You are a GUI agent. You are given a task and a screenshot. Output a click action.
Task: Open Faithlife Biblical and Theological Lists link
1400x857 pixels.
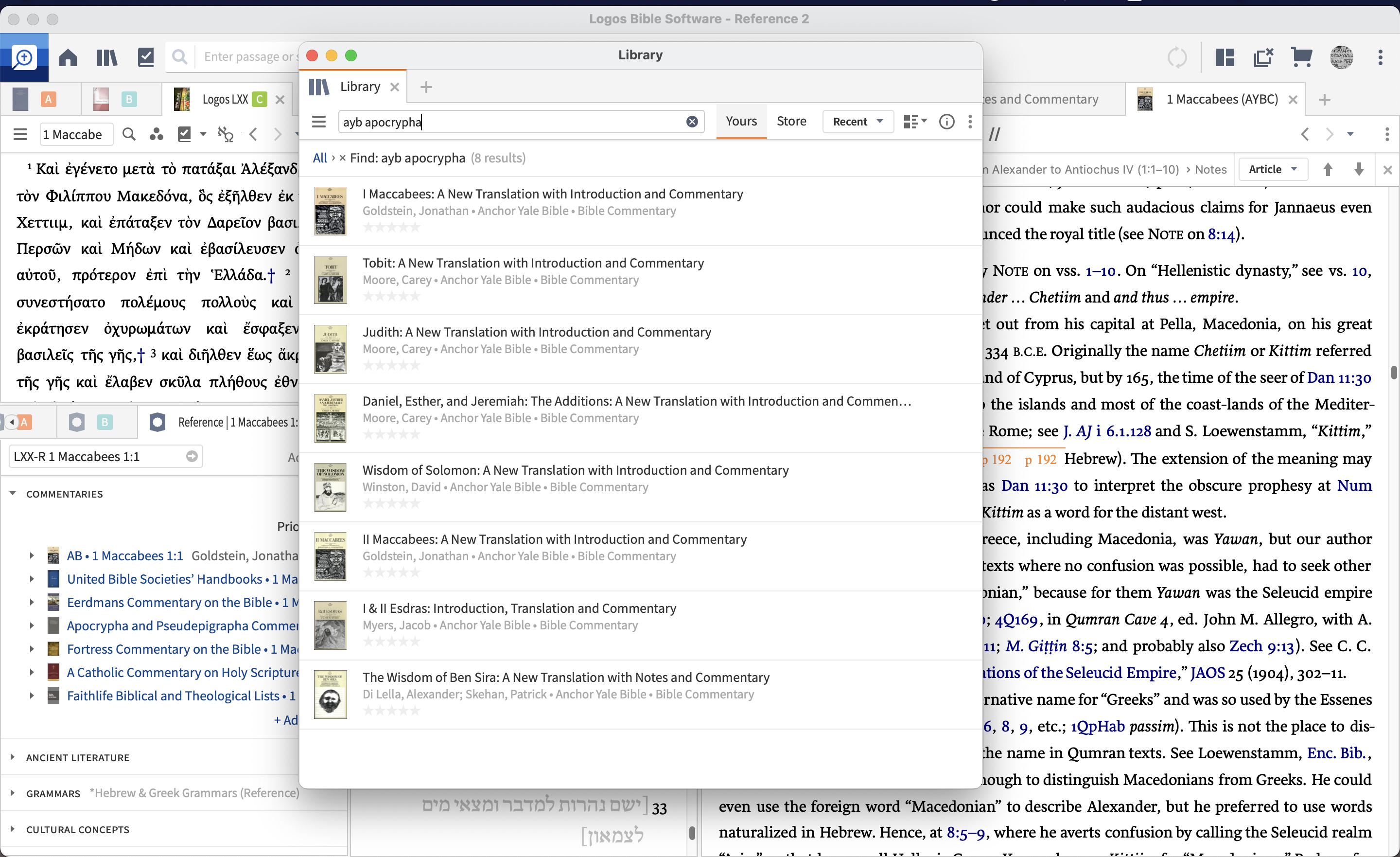pyautogui.click(x=181, y=696)
